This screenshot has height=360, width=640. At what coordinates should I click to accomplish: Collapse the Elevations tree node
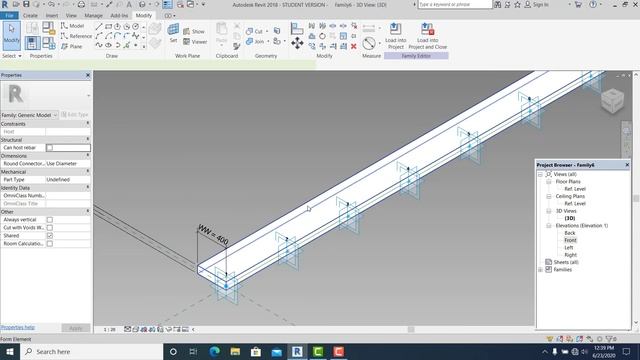549,226
